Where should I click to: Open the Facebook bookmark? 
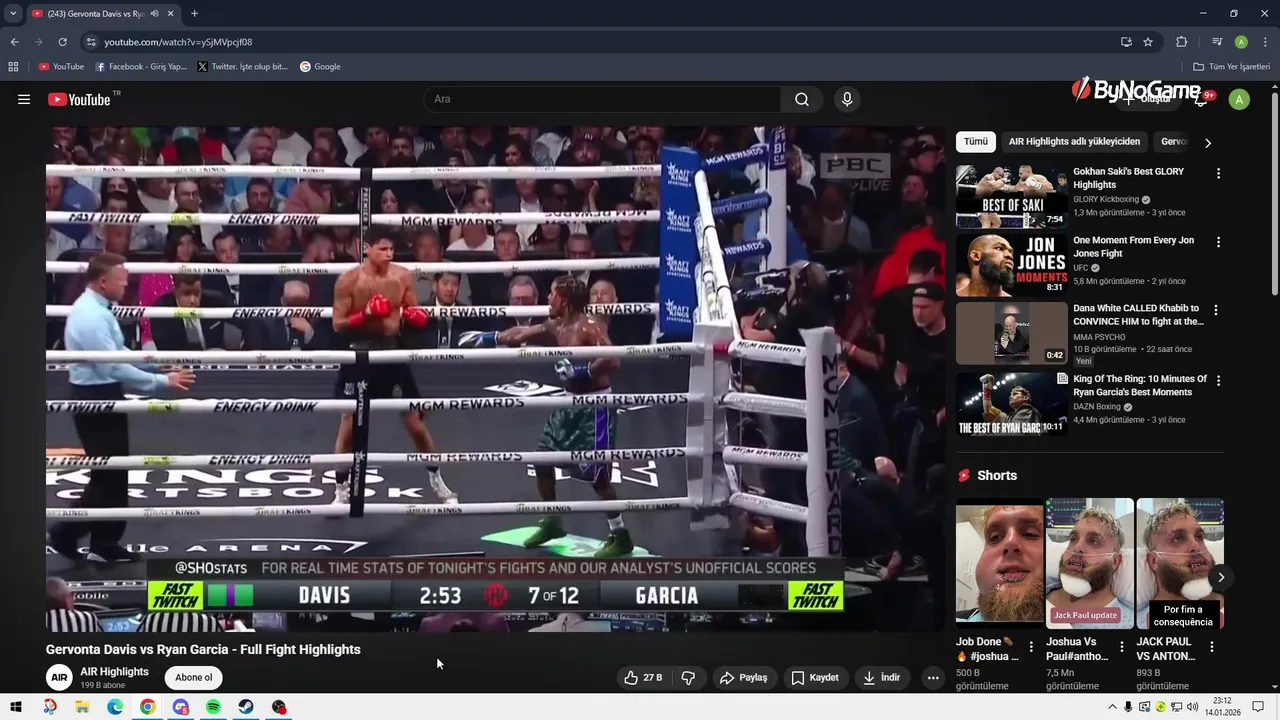point(141,67)
